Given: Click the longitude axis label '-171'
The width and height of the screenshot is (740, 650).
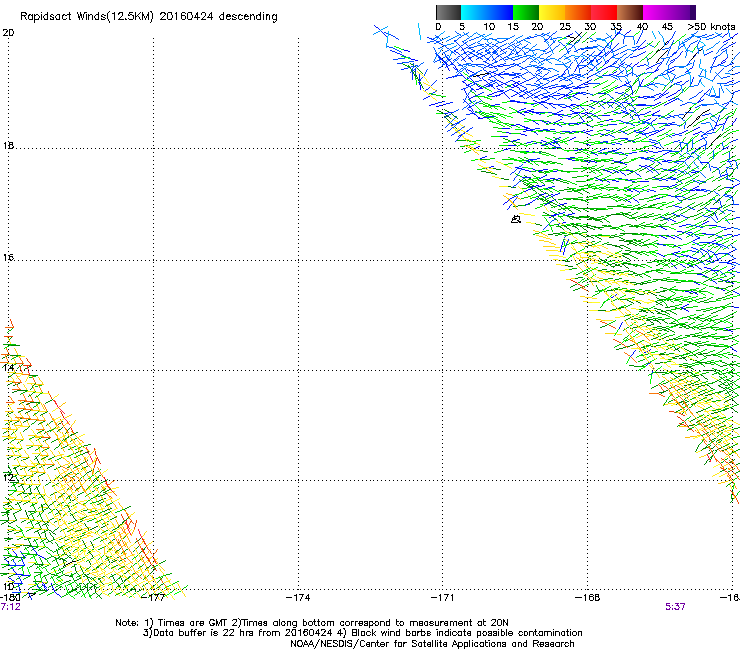Looking at the screenshot, I should click(x=443, y=598).
